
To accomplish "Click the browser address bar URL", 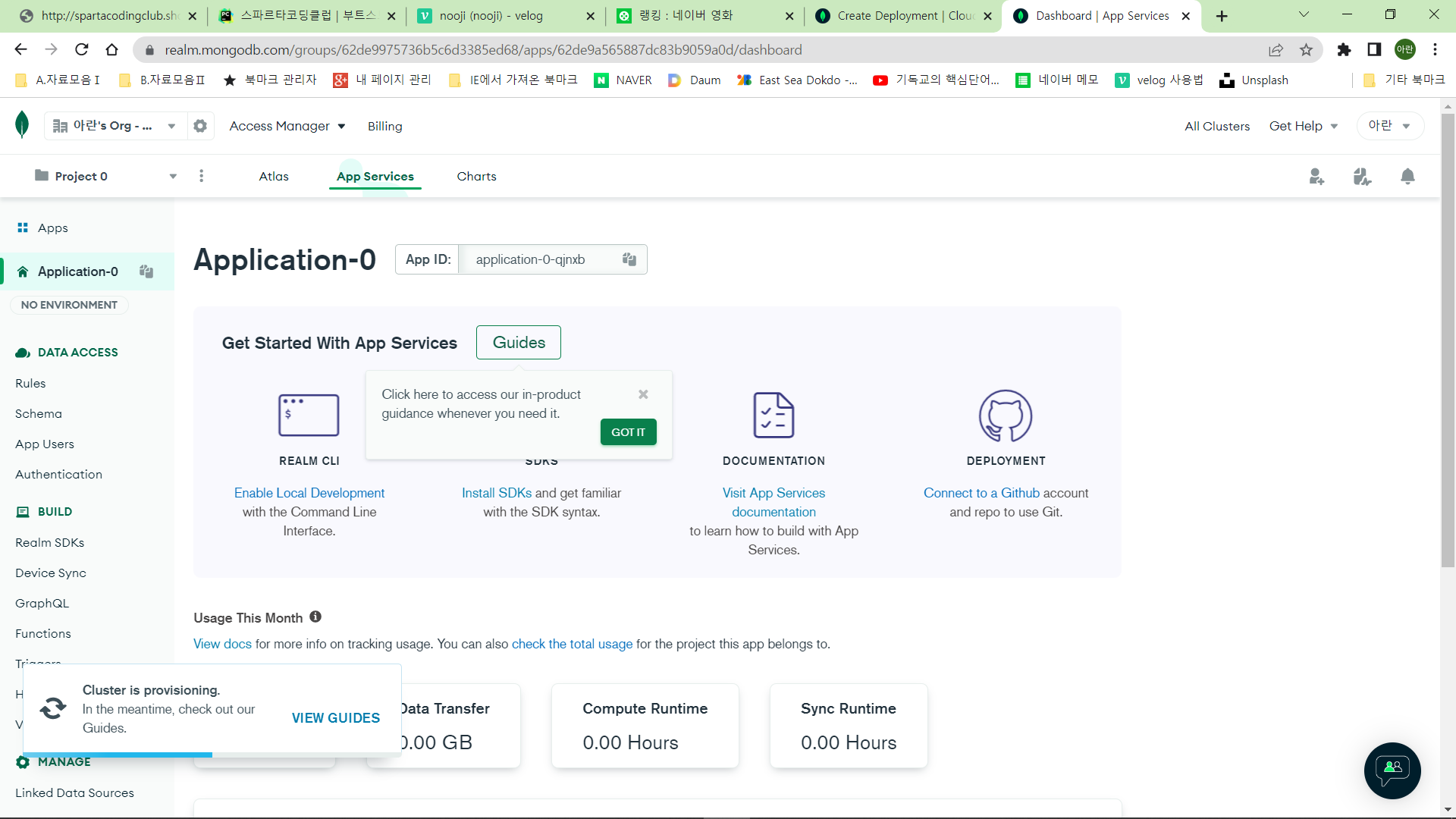I will [483, 50].
